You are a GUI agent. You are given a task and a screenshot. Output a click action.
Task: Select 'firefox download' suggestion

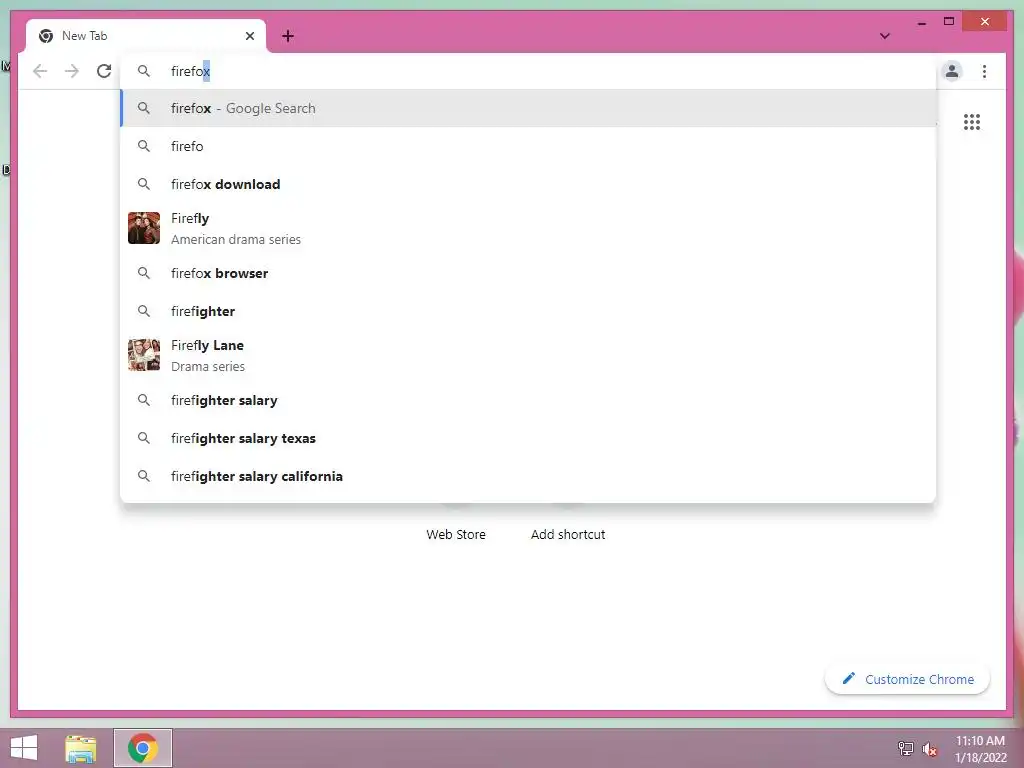tap(528, 184)
